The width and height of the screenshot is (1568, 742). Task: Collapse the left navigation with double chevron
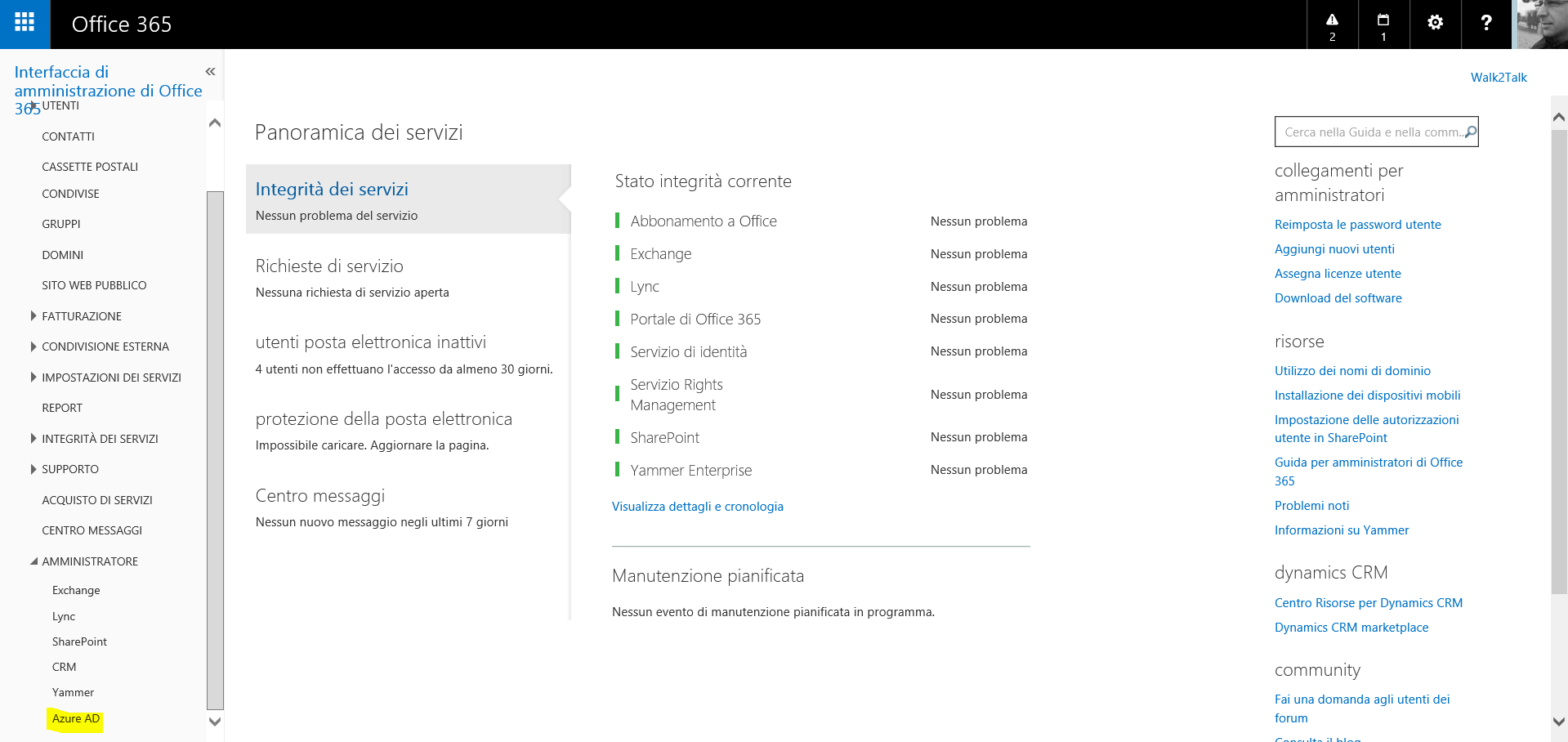point(210,72)
